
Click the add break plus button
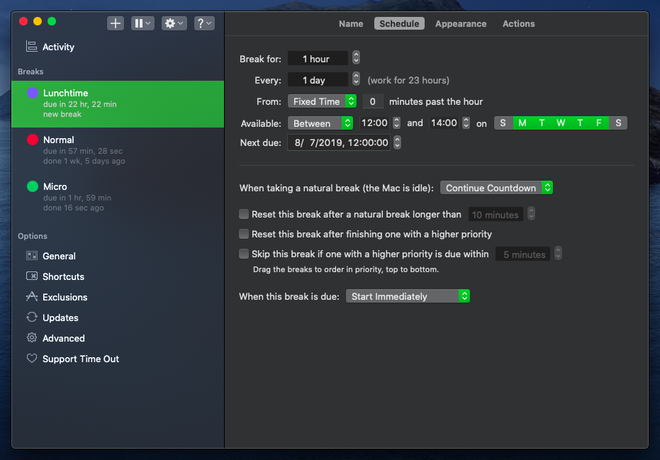(x=115, y=23)
